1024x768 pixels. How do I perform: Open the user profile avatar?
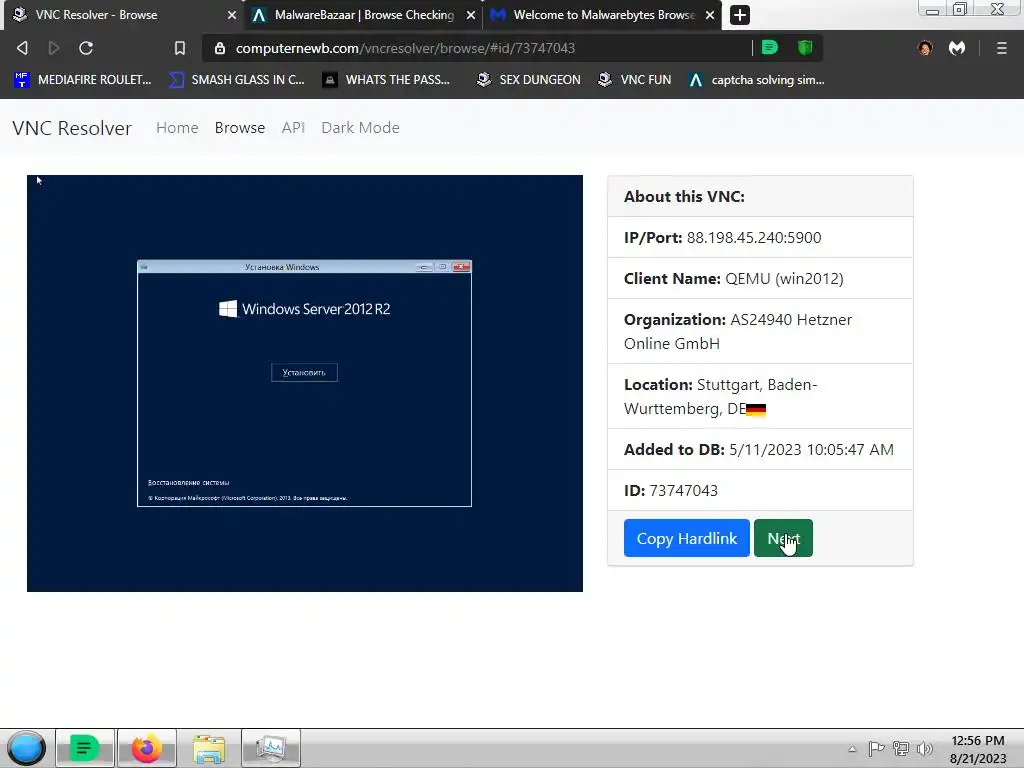pyautogui.click(x=925, y=48)
